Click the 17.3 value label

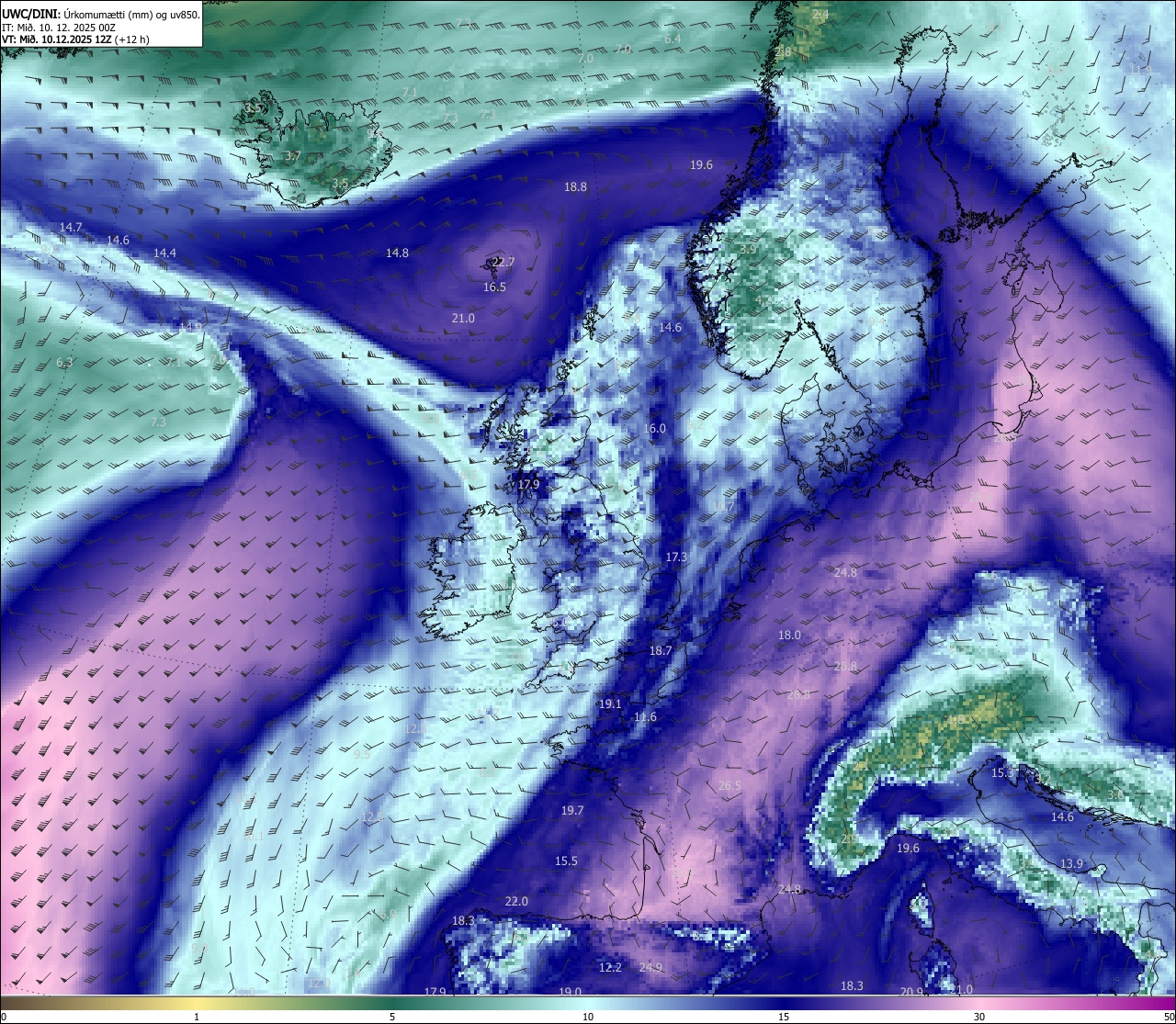click(676, 557)
